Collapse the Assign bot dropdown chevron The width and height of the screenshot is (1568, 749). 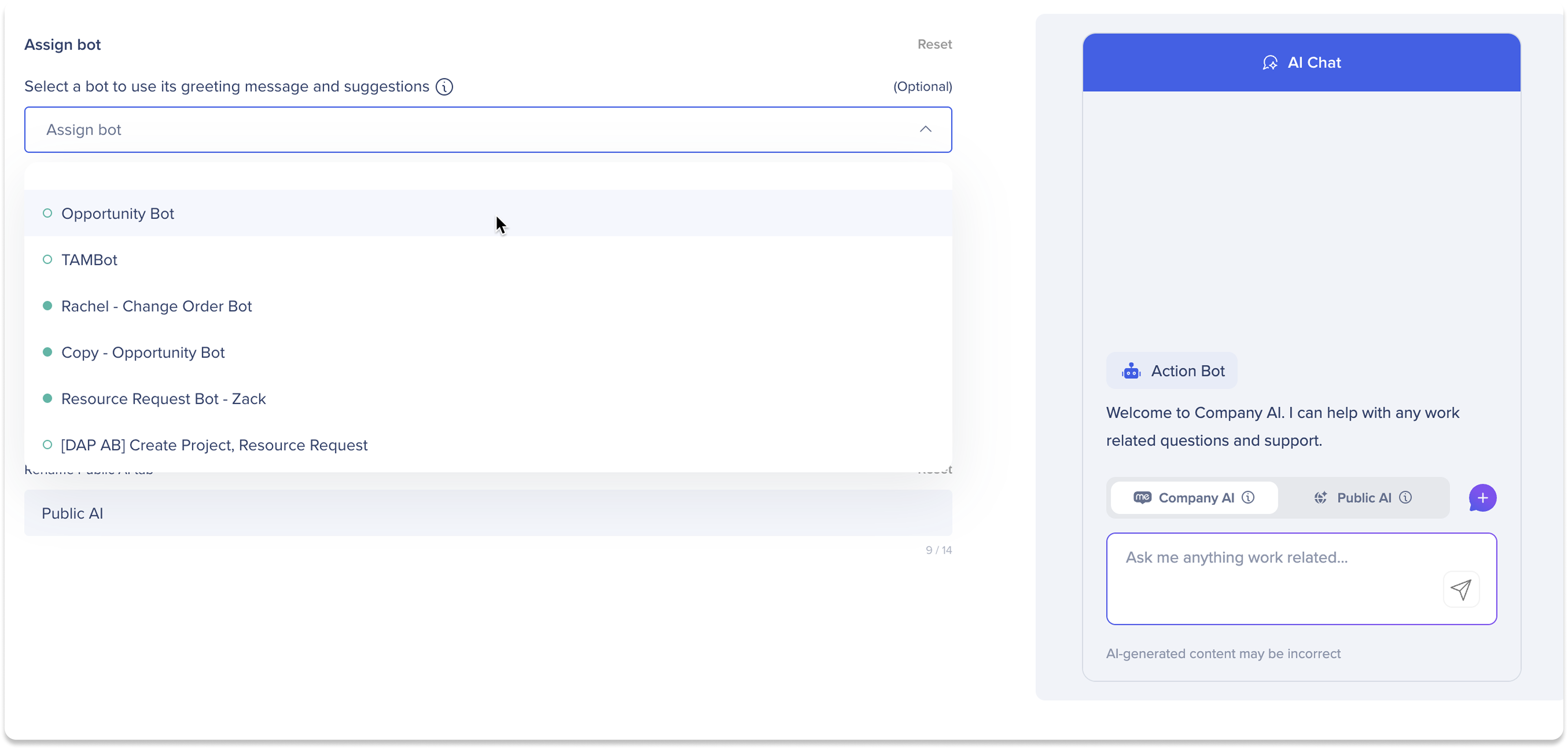pyautogui.click(x=925, y=129)
